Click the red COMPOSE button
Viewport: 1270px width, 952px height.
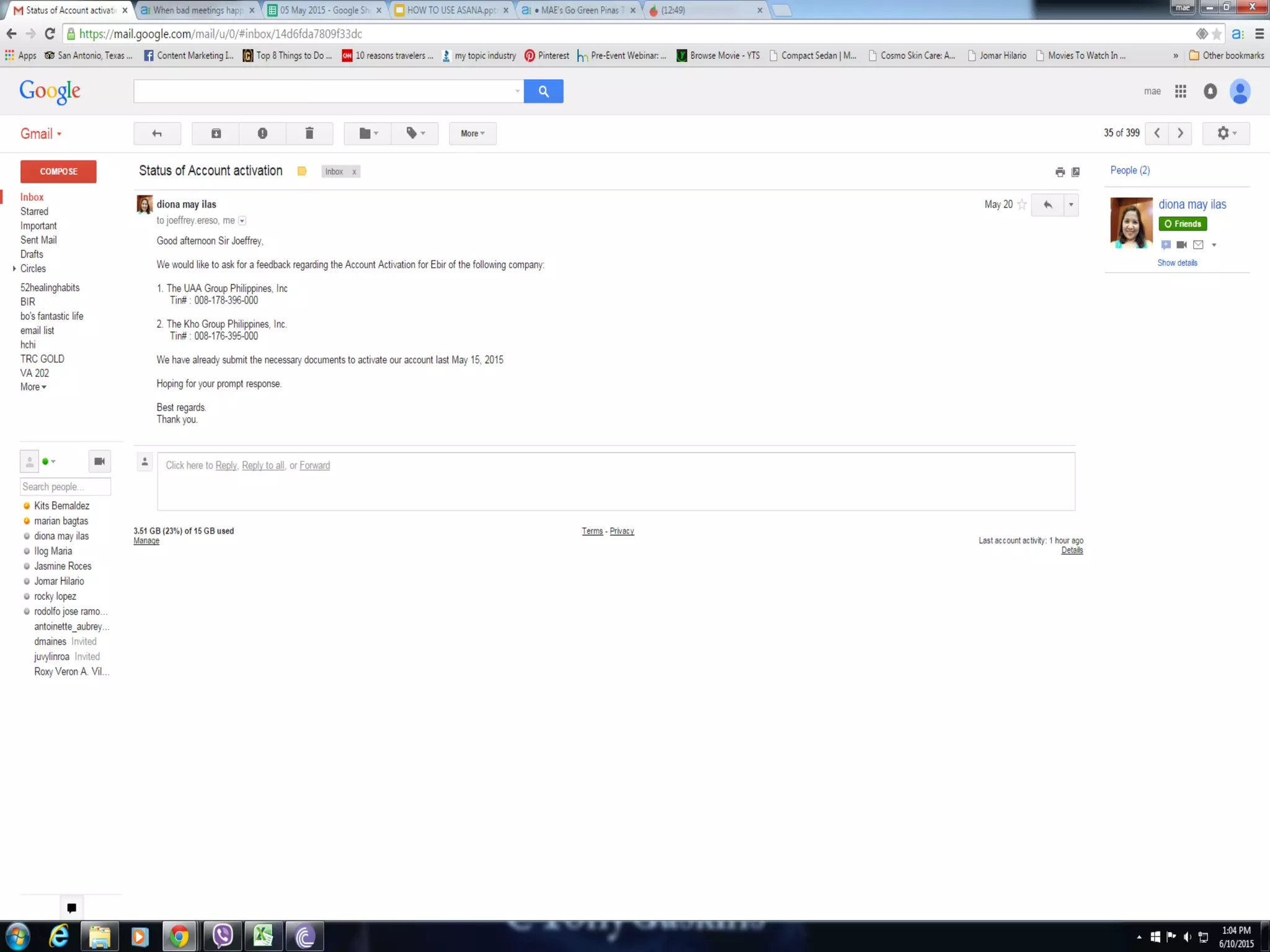point(58,172)
